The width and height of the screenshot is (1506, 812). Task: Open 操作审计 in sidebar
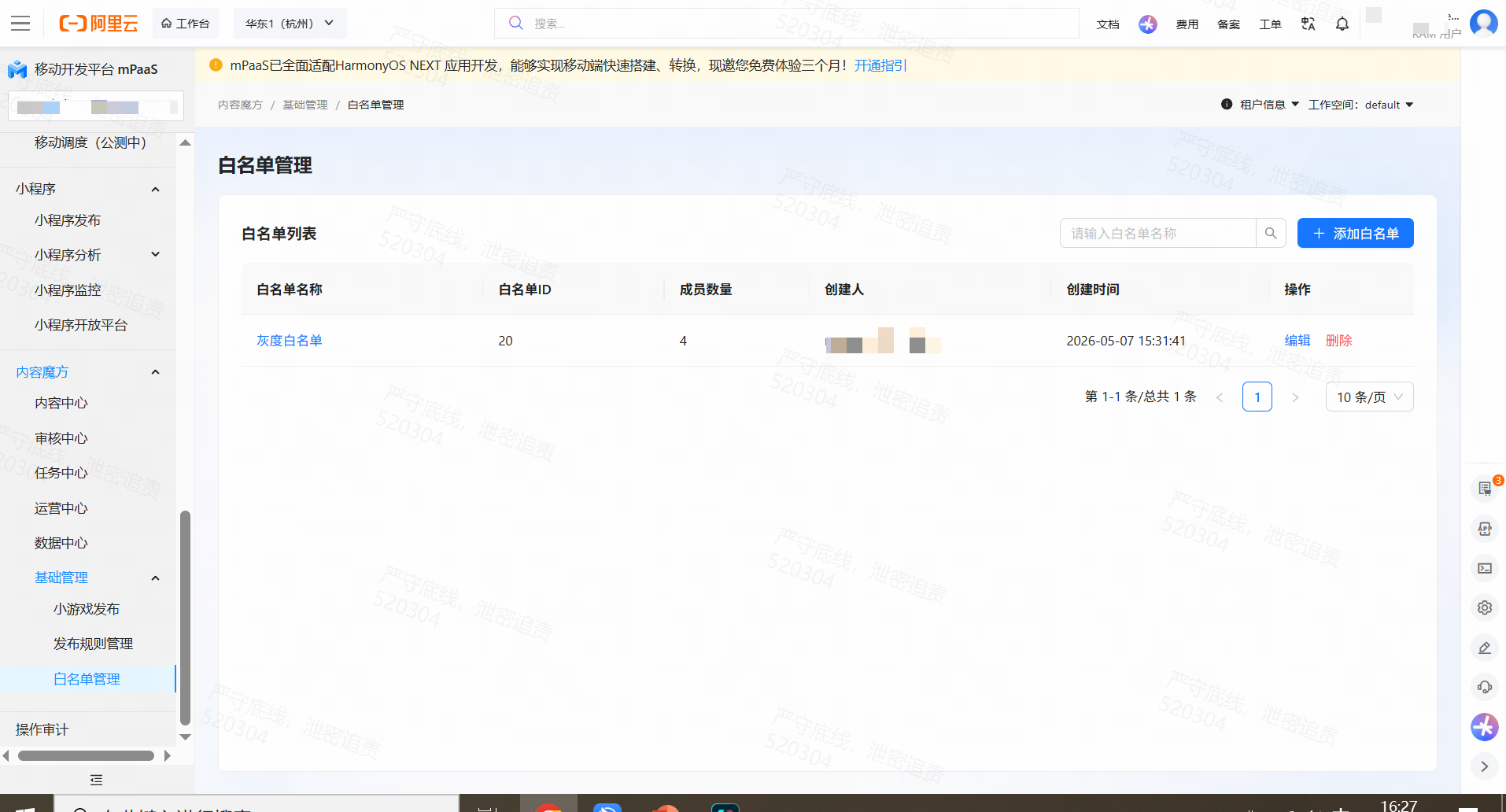[x=42, y=729]
